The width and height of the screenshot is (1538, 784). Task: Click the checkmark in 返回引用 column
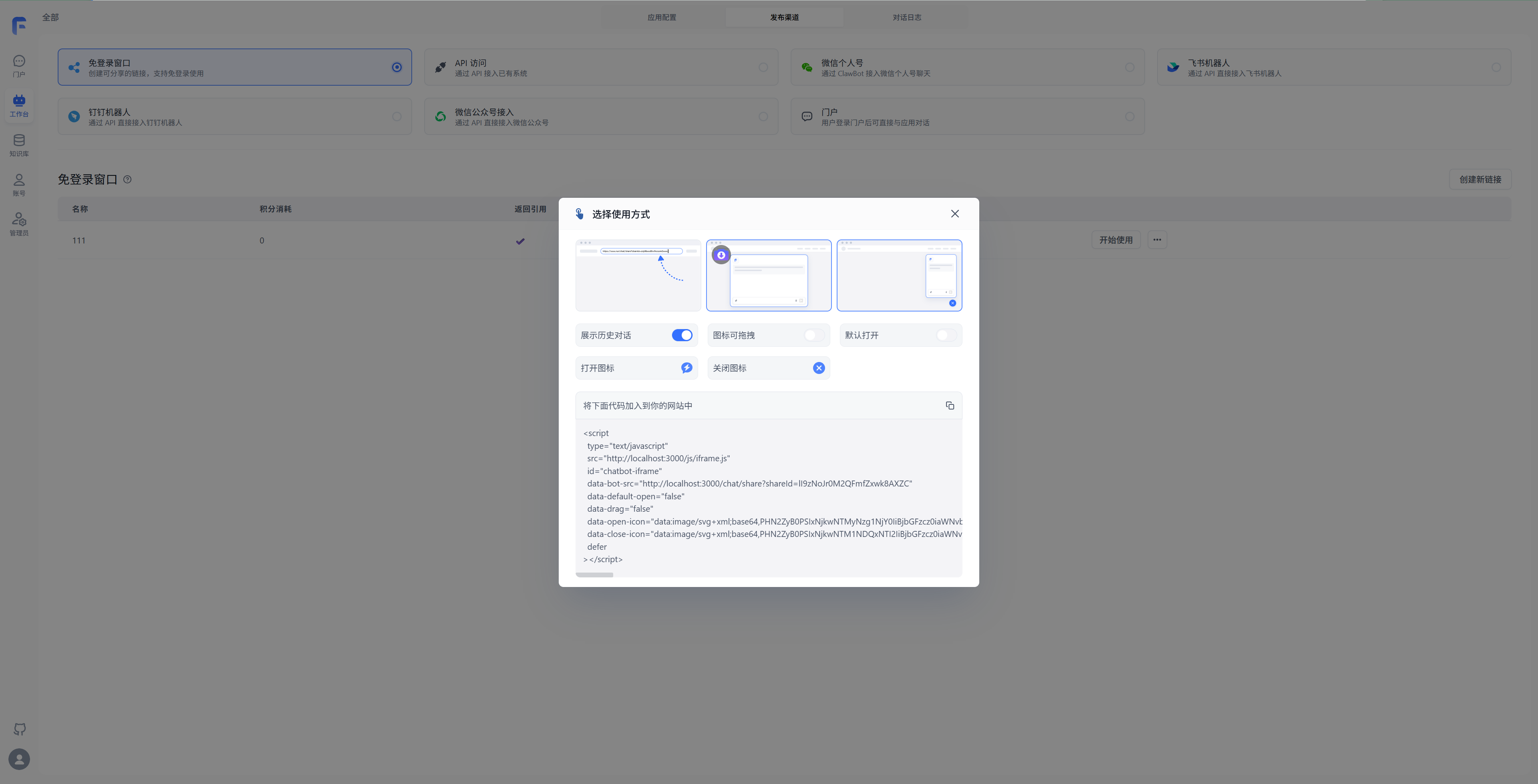[520, 241]
